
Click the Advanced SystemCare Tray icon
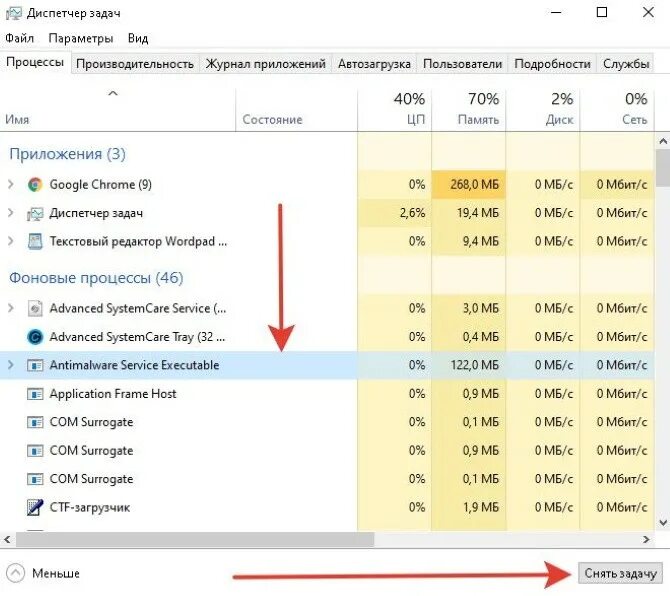35,337
